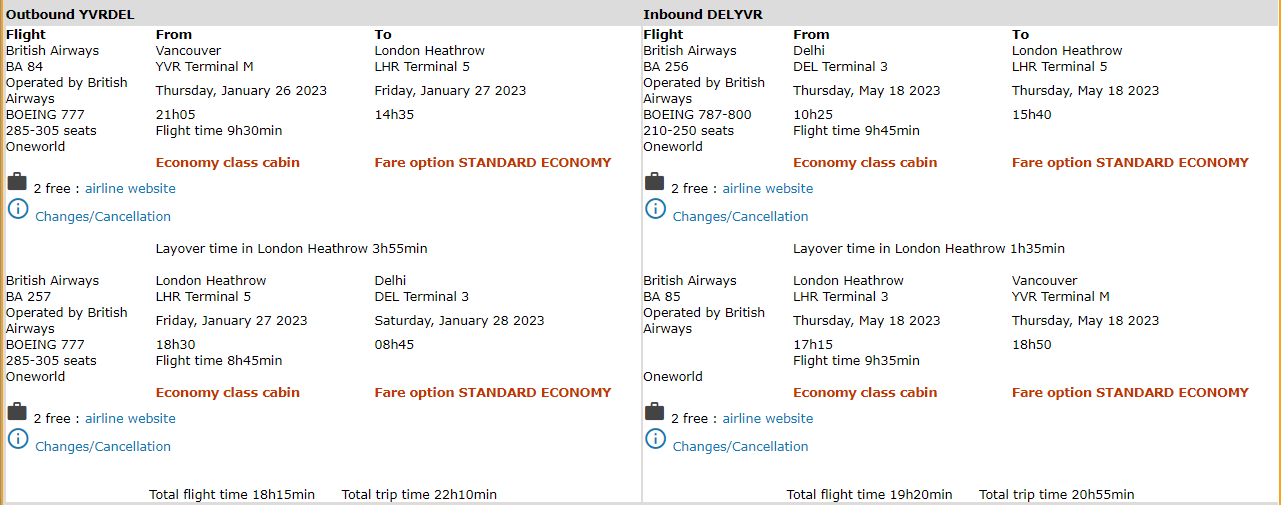Click the info icon for the London–Vancouver inbound flight
The image size is (1281, 505).
click(x=655, y=439)
